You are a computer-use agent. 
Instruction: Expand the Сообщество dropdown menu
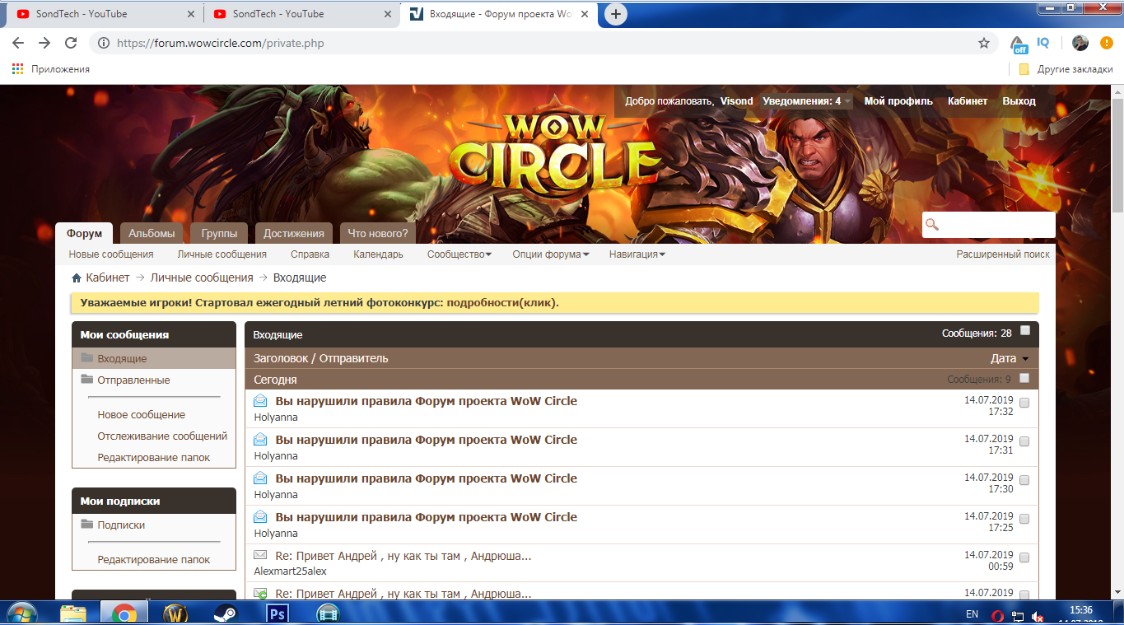[459, 254]
